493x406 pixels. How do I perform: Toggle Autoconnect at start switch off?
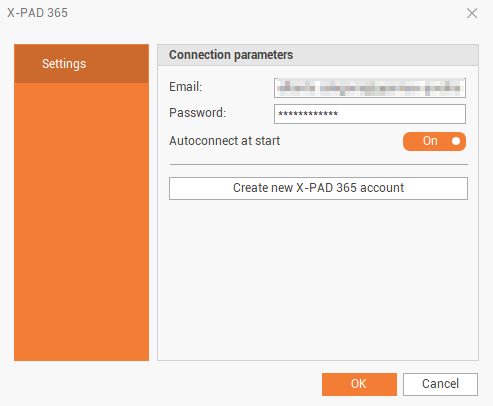434,141
